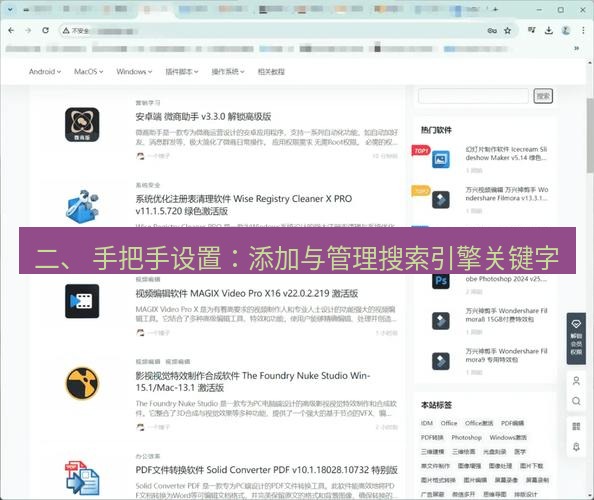This screenshot has height=500, width=594.
Task: Select the 三维建模 tag
Action: pyautogui.click(x=433, y=452)
